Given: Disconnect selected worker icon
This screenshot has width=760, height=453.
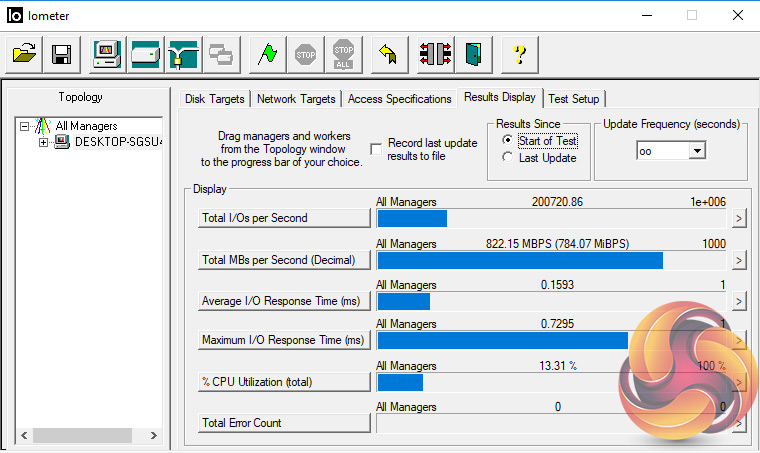Looking at the screenshot, I should point(435,54).
